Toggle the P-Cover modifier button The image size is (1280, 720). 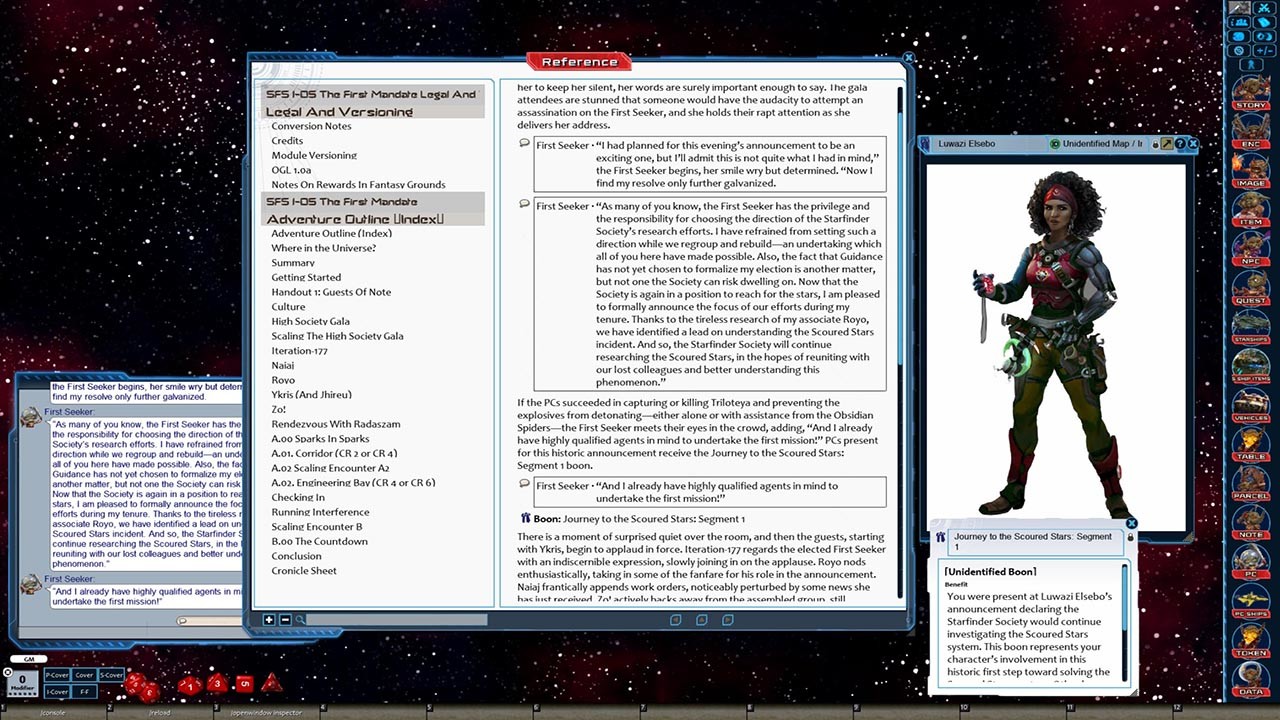56,675
